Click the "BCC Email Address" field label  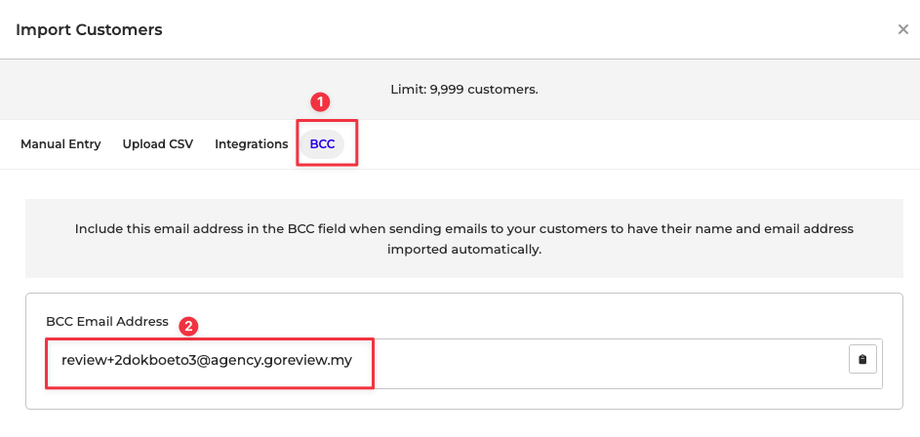click(x=107, y=321)
